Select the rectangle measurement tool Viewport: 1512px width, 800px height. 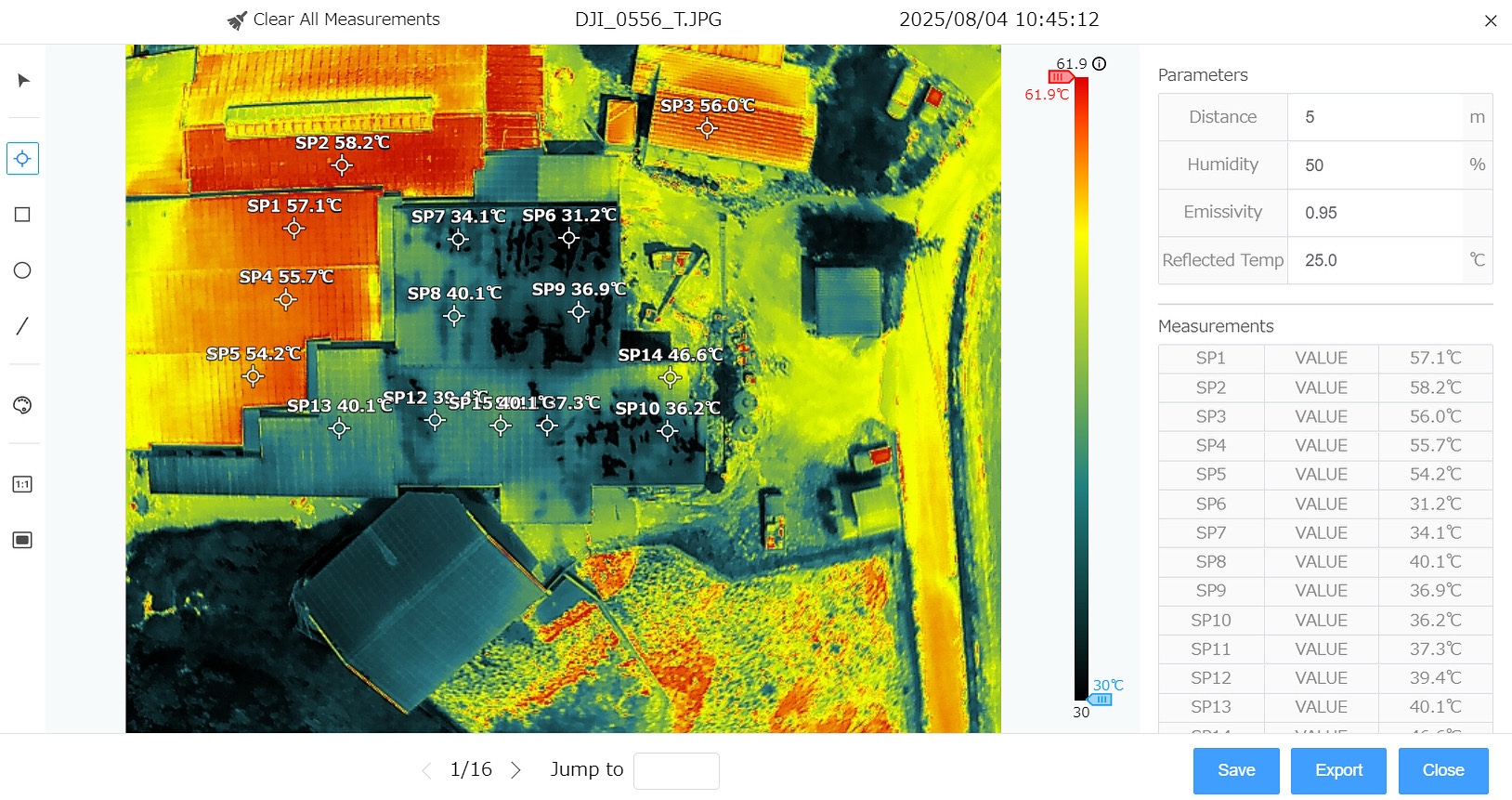[x=22, y=215]
